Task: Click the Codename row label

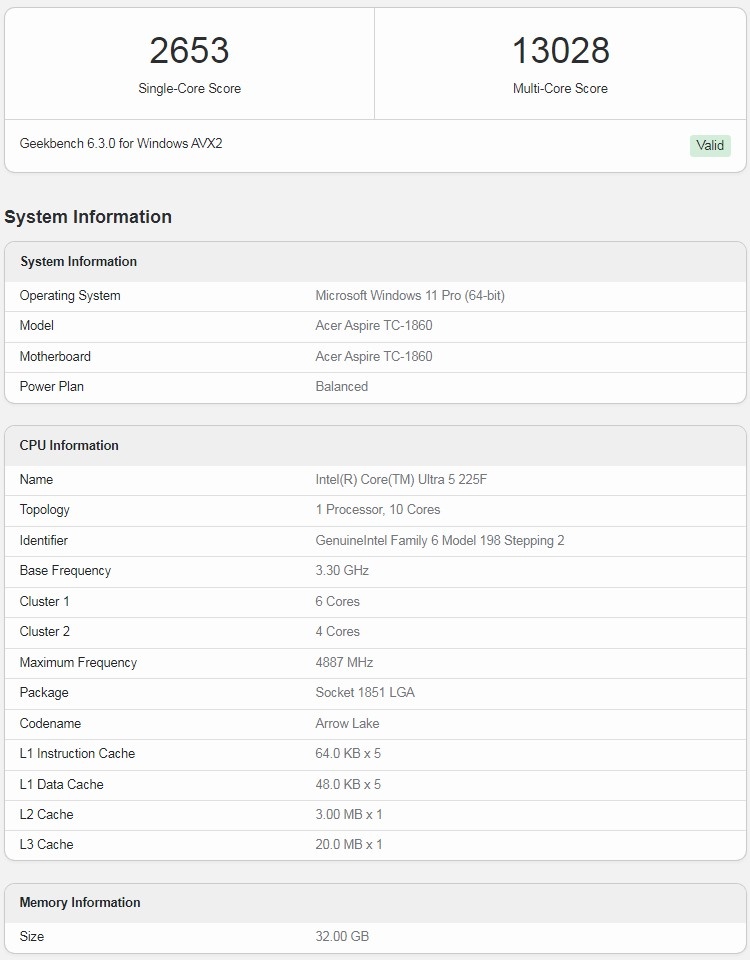Action: [50, 723]
